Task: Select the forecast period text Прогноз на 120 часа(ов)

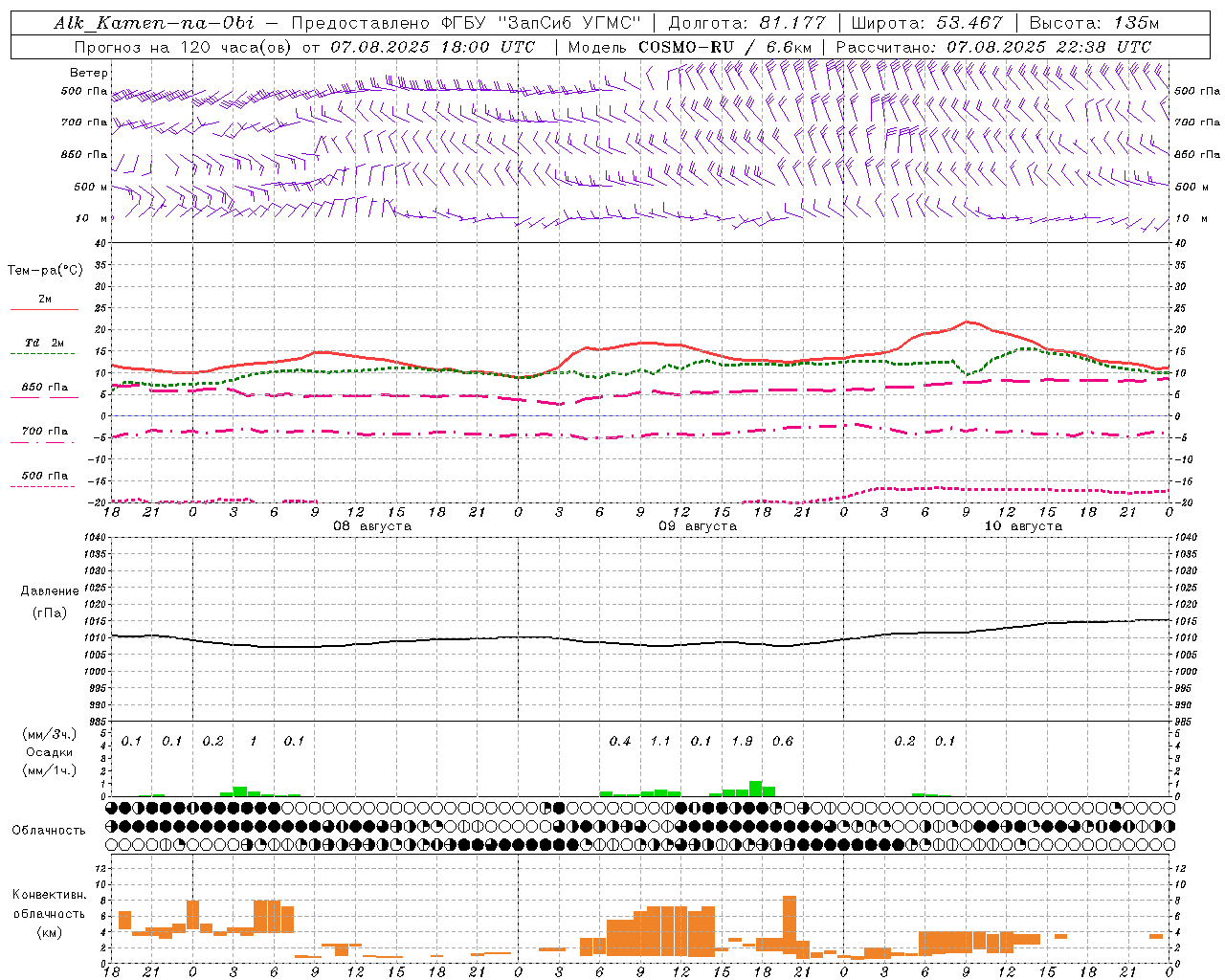Action: point(184,46)
